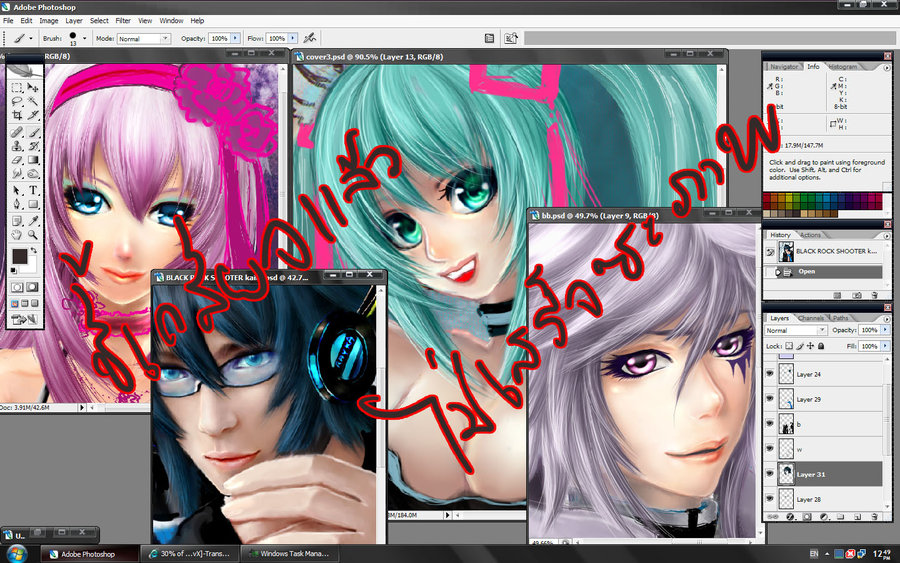Hide Layer 31 visibility eye

point(770,474)
